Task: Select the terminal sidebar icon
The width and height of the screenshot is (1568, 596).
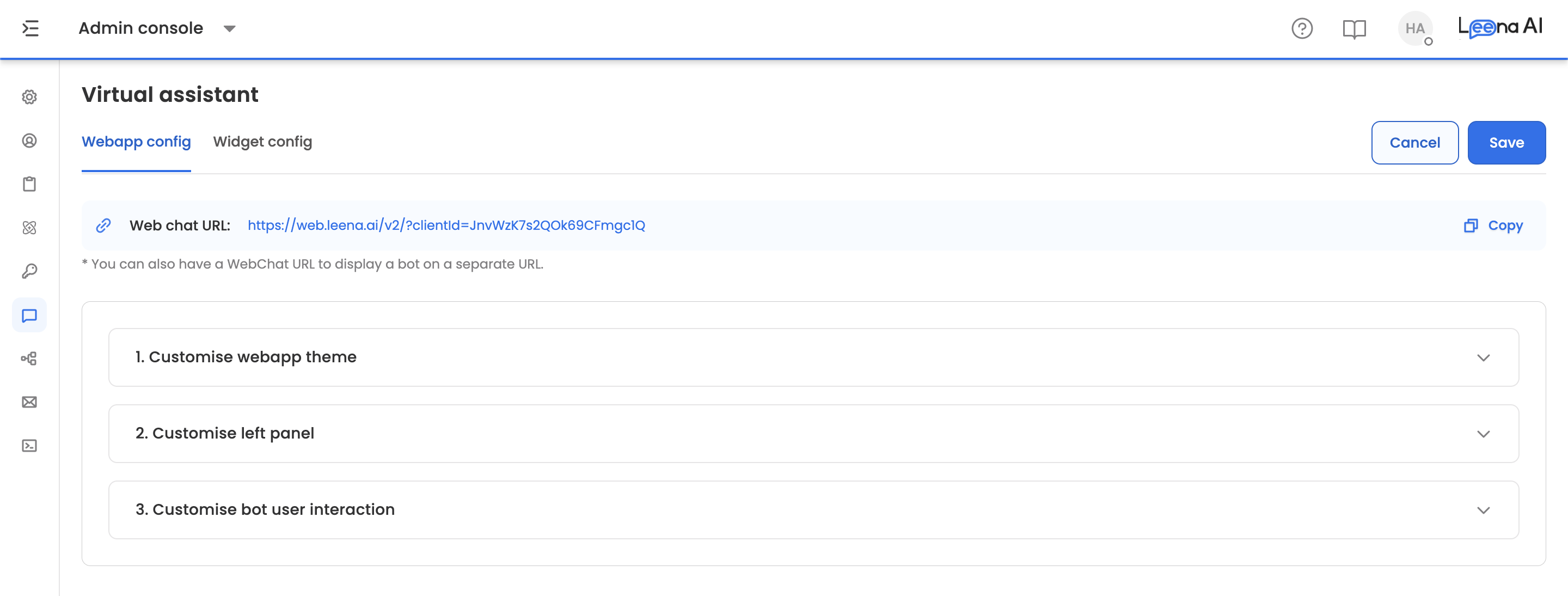Action: 29,446
